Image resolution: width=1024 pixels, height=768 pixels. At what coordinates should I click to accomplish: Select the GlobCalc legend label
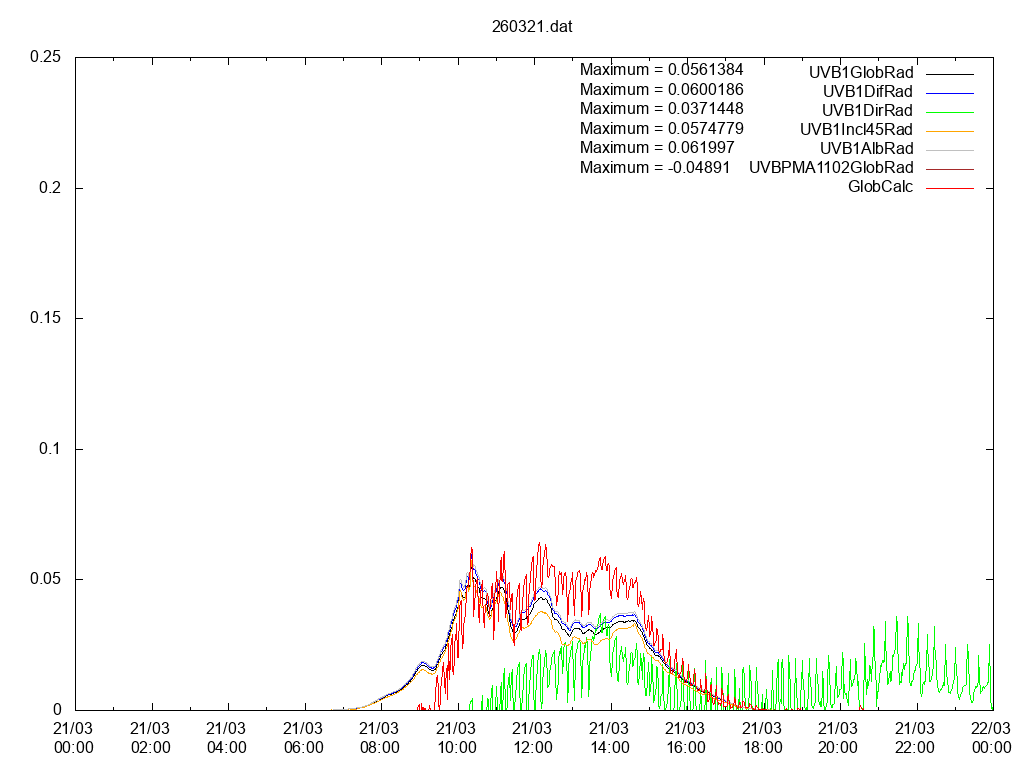[880, 186]
